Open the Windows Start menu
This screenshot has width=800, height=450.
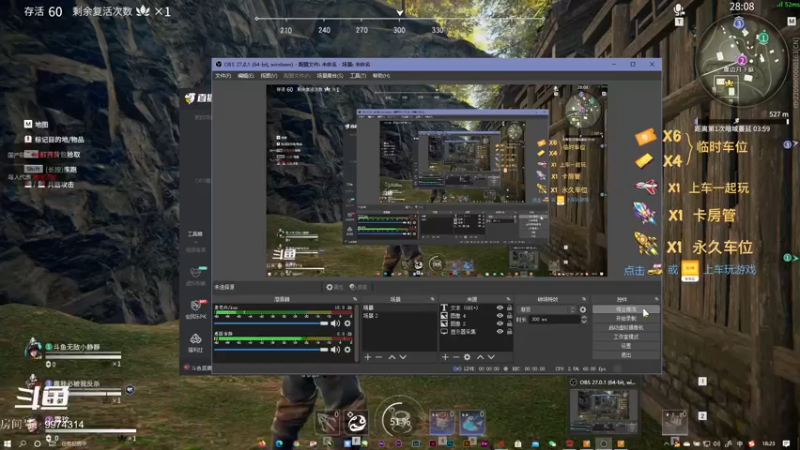7,444
